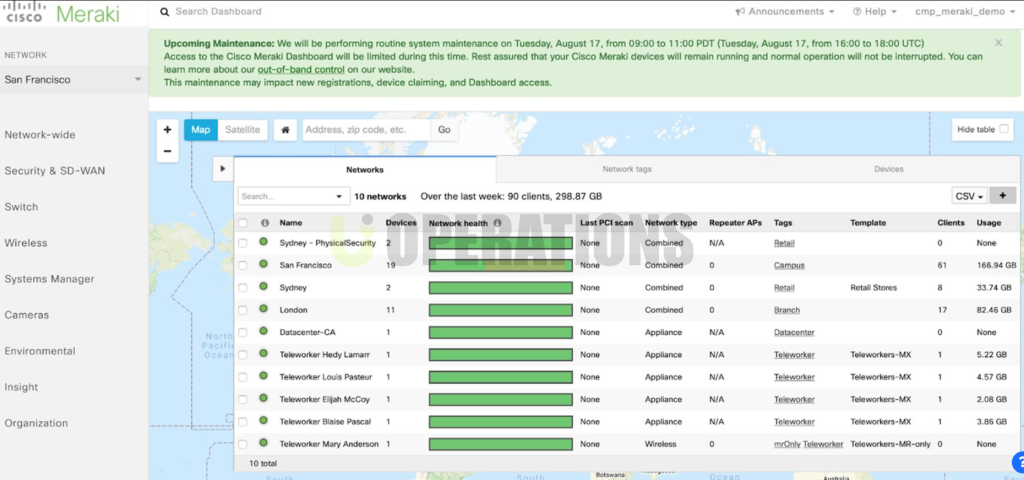Open the Systems Manager sidebar menu
1024x480 pixels.
[50, 279]
